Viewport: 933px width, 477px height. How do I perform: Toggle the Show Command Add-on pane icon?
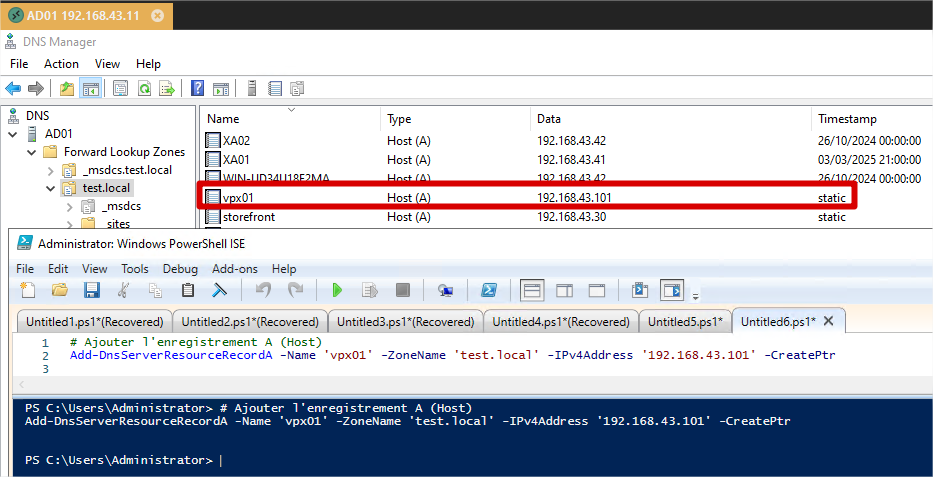[x=672, y=290]
